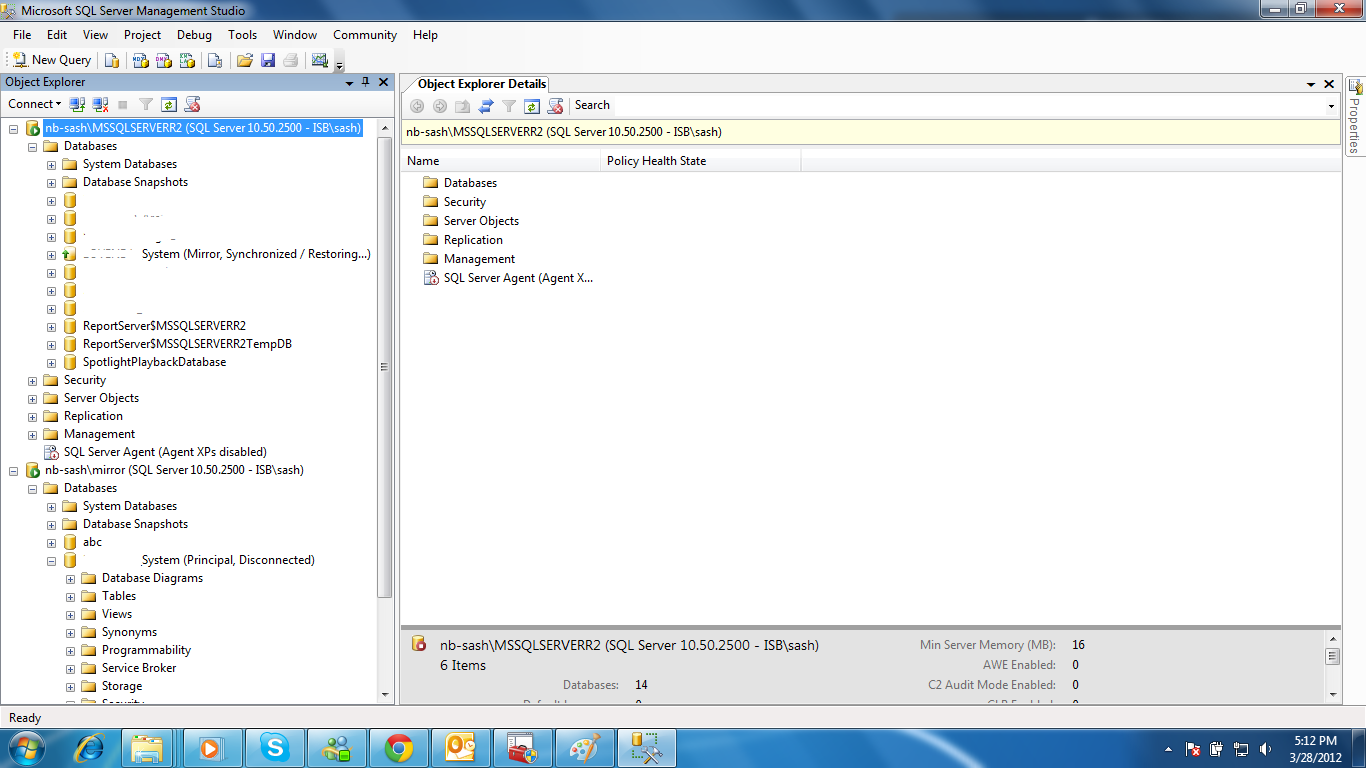Open the Community menu
The height and width of the screenshot is (768, 1366).
tap(364, 34)
